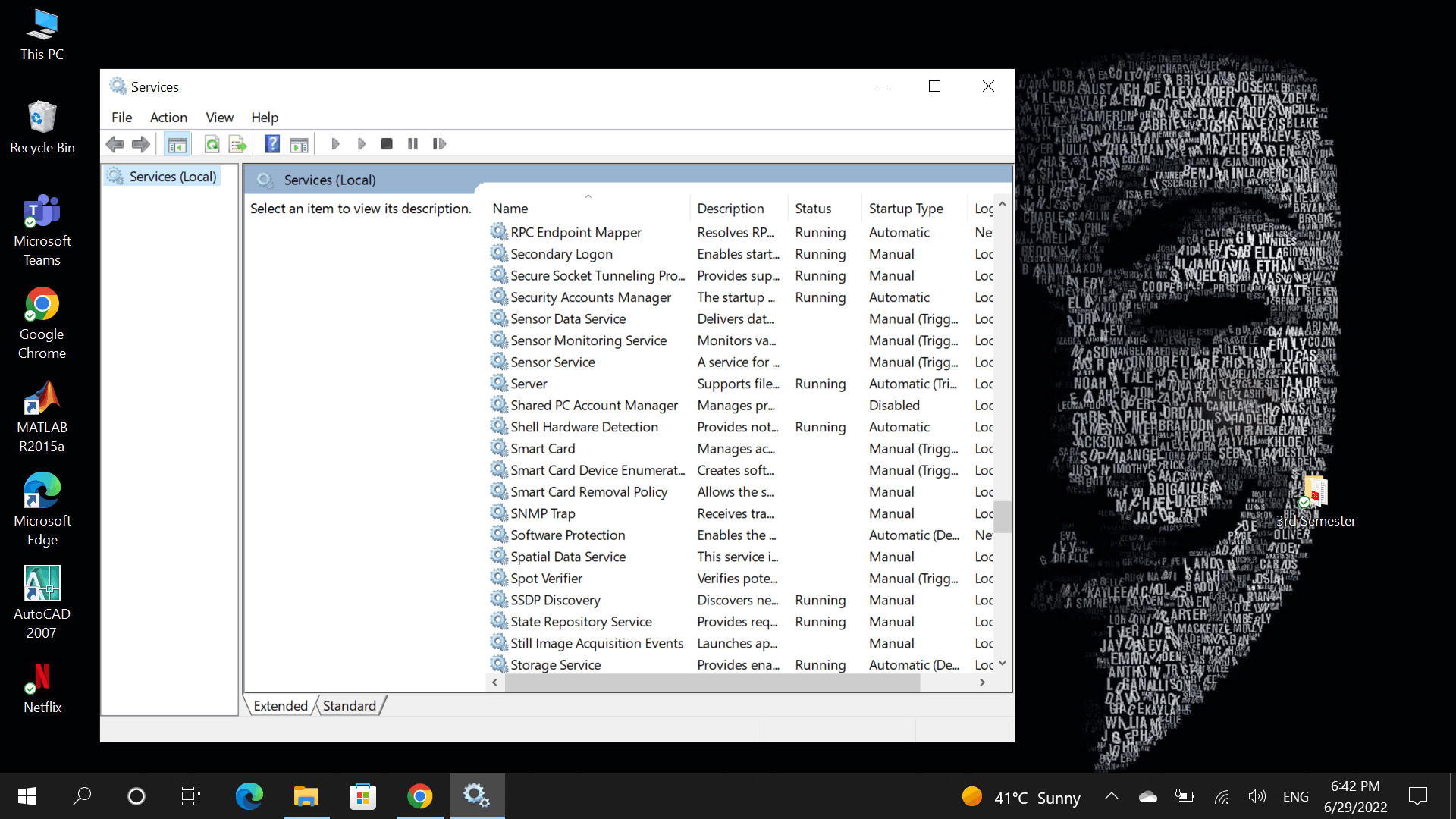Image resolution: width=1456 pixels, height=819 pixels.
Task: Sort services by Startup Type header
Action: [905, 209]
